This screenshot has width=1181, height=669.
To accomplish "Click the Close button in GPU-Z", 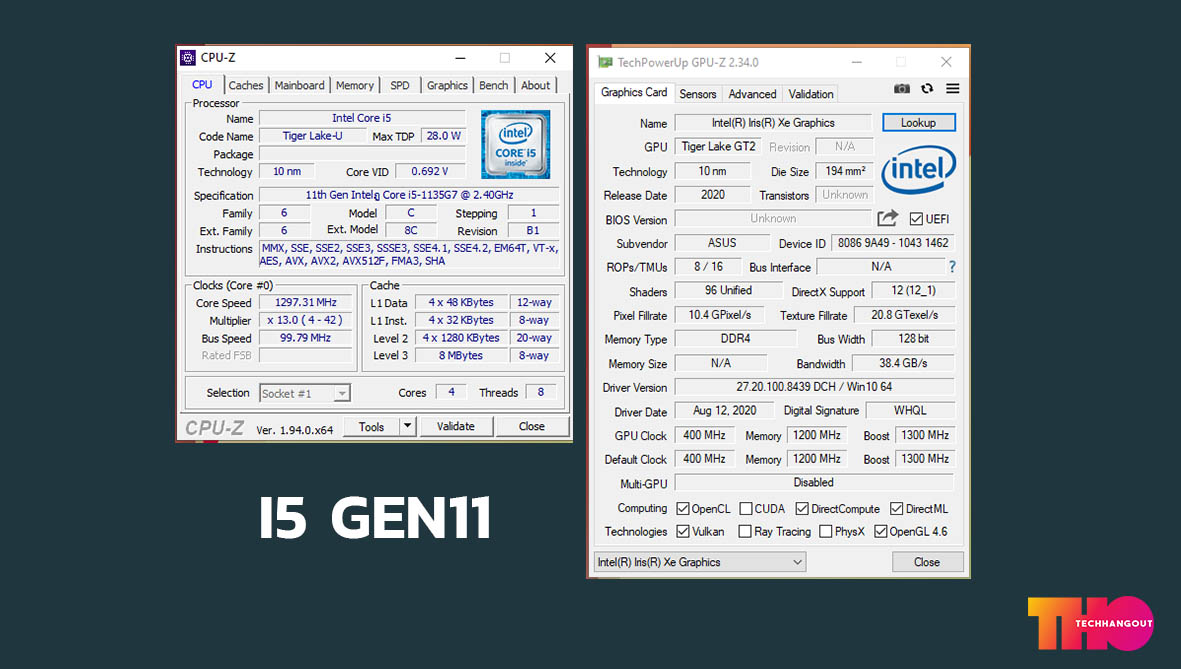I will coord(927,562).
